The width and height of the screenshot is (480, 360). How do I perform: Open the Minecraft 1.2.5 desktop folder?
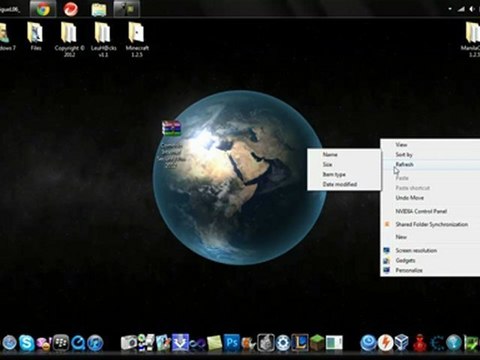click(x=137, y=39)
